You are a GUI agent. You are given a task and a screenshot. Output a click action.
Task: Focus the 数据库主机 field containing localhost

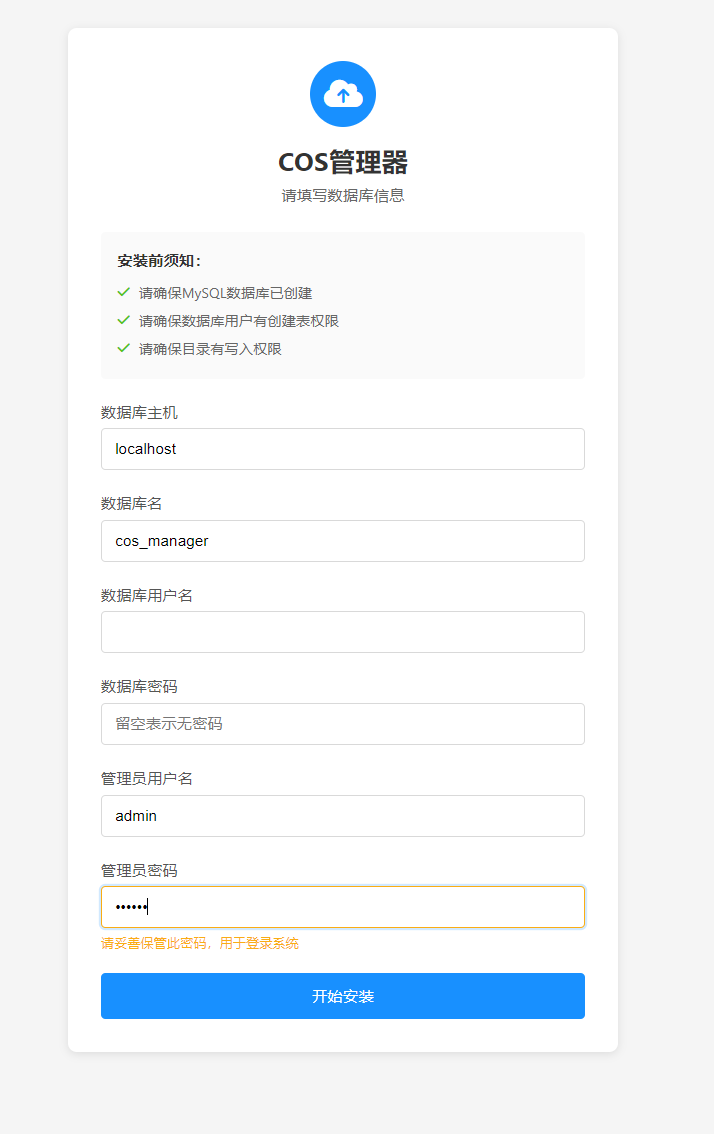[x=343, y=449]
